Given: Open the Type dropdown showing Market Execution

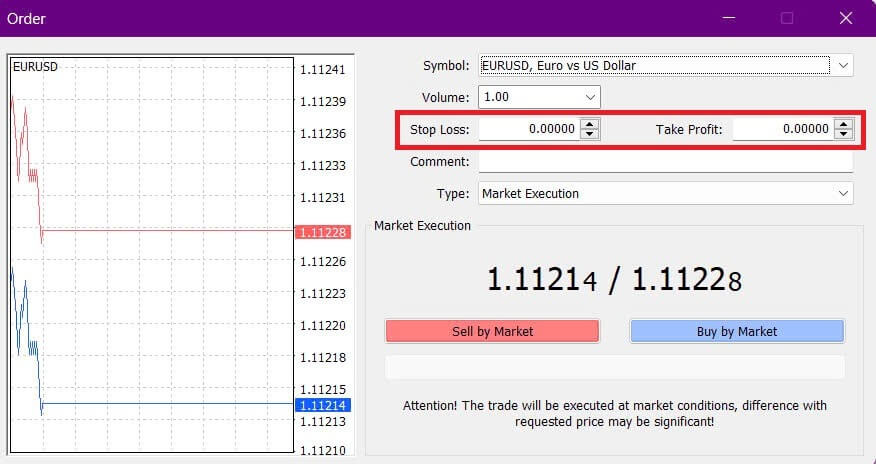Looking at the screenshot, I should [x=844, y=194].
